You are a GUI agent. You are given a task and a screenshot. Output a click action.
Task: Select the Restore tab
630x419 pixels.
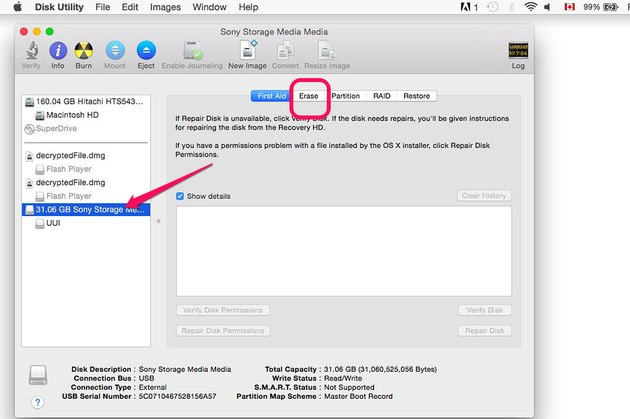click(416, 96)
